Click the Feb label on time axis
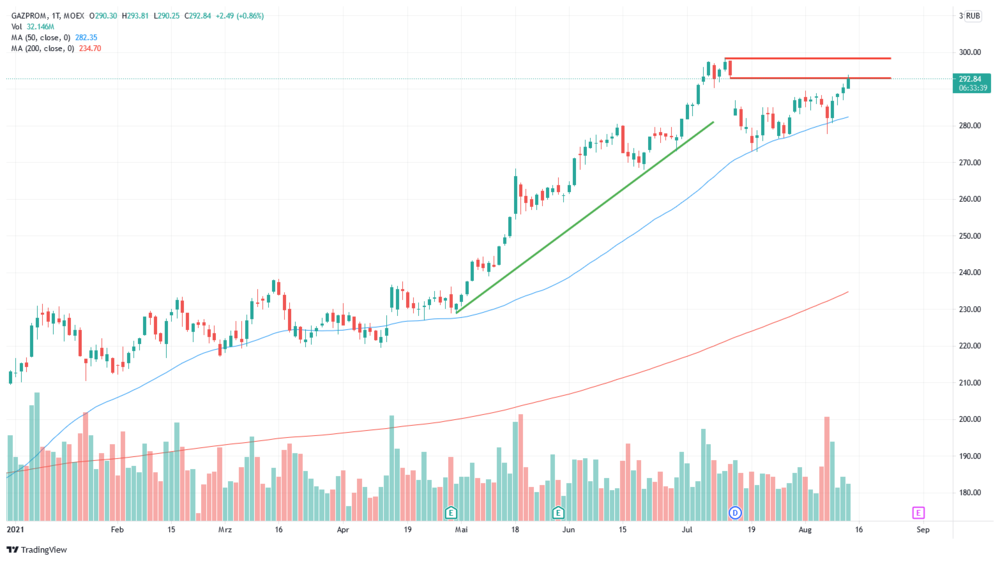The height and width of the screenshot is (561, 1000). click(117, 529)
